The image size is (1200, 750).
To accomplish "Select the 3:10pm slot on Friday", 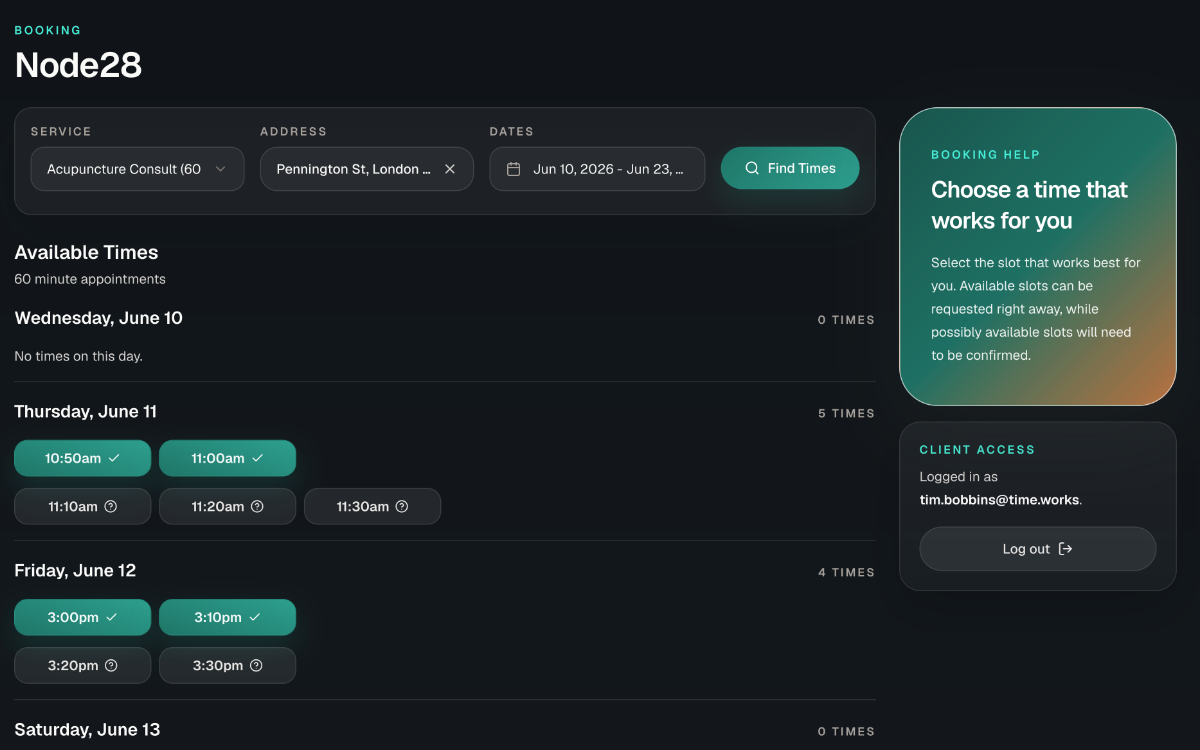I will (227, 617).
